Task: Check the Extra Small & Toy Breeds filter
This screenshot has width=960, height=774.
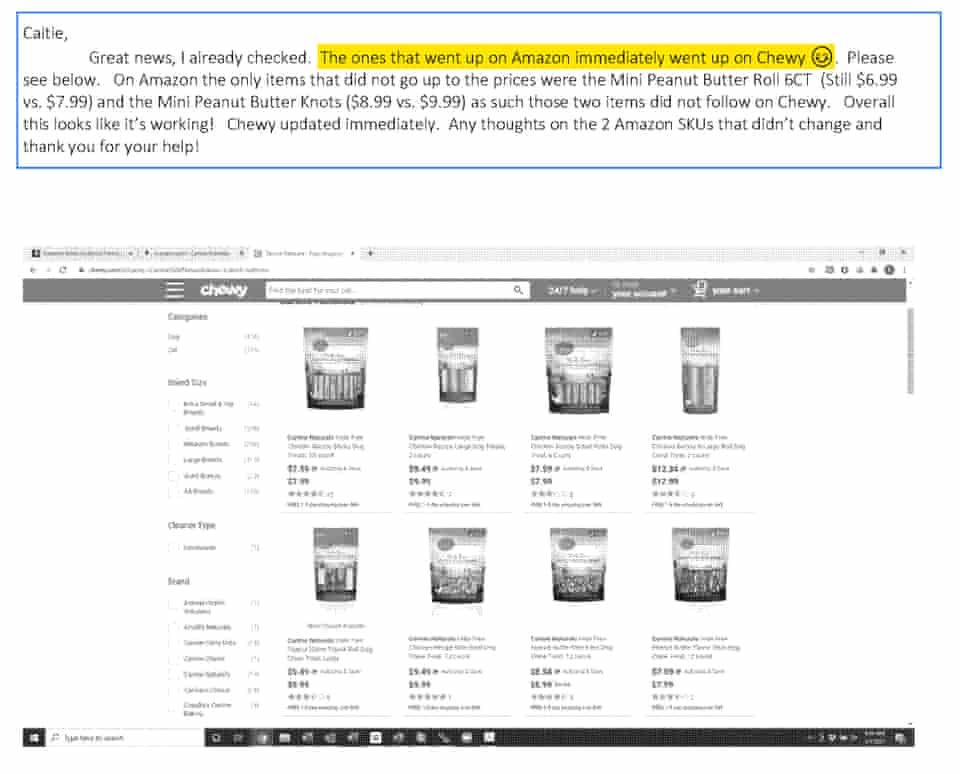Action: (x=173, y=405)
